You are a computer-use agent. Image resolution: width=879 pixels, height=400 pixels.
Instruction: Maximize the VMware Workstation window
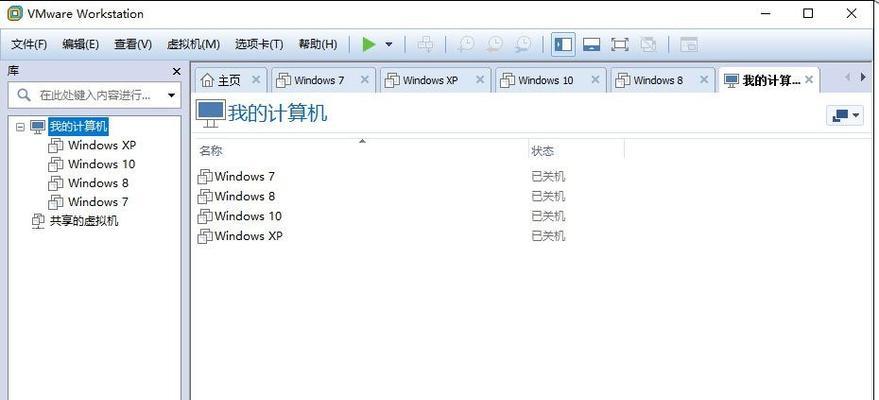[808, 13]
